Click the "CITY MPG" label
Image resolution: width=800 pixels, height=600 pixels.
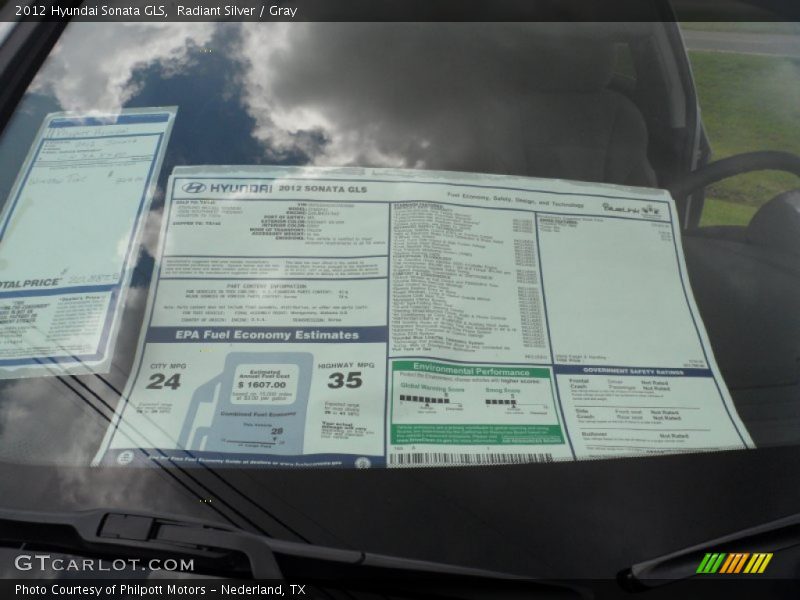pos(168,366)
